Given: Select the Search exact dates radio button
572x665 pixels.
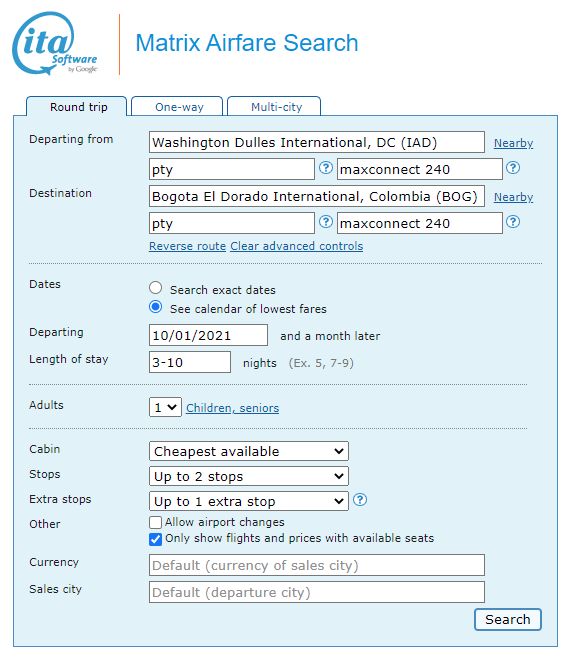Looking at the screenshot, I should pos(156,288).
